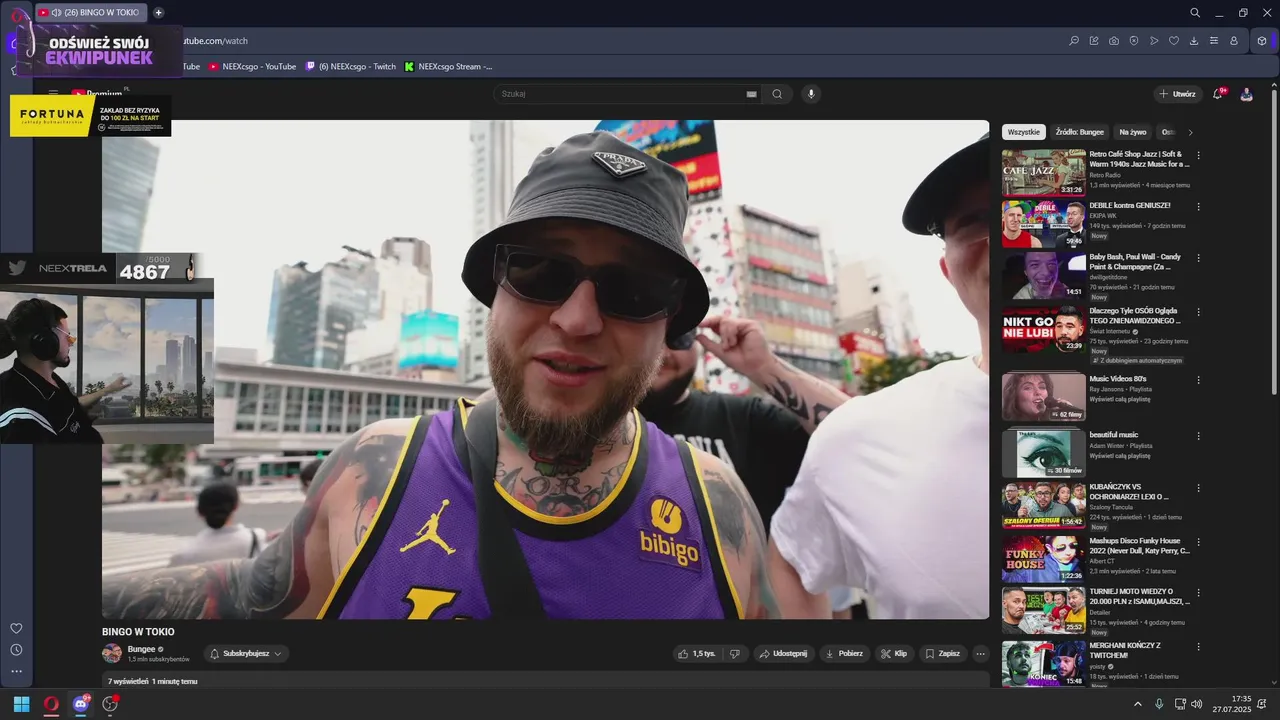Click the Zapisz save button
This screenshot has width=1280, height=720.
[942, 654]
